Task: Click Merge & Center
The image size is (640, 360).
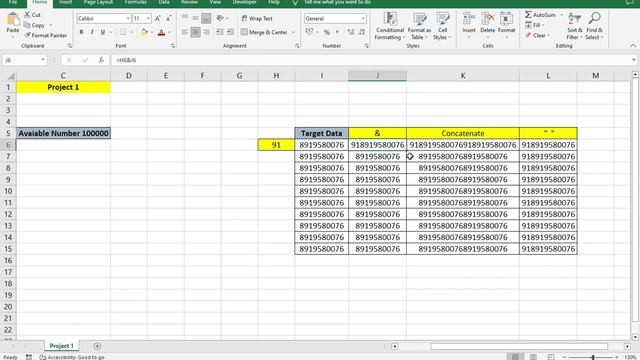Action: point(264,32)
